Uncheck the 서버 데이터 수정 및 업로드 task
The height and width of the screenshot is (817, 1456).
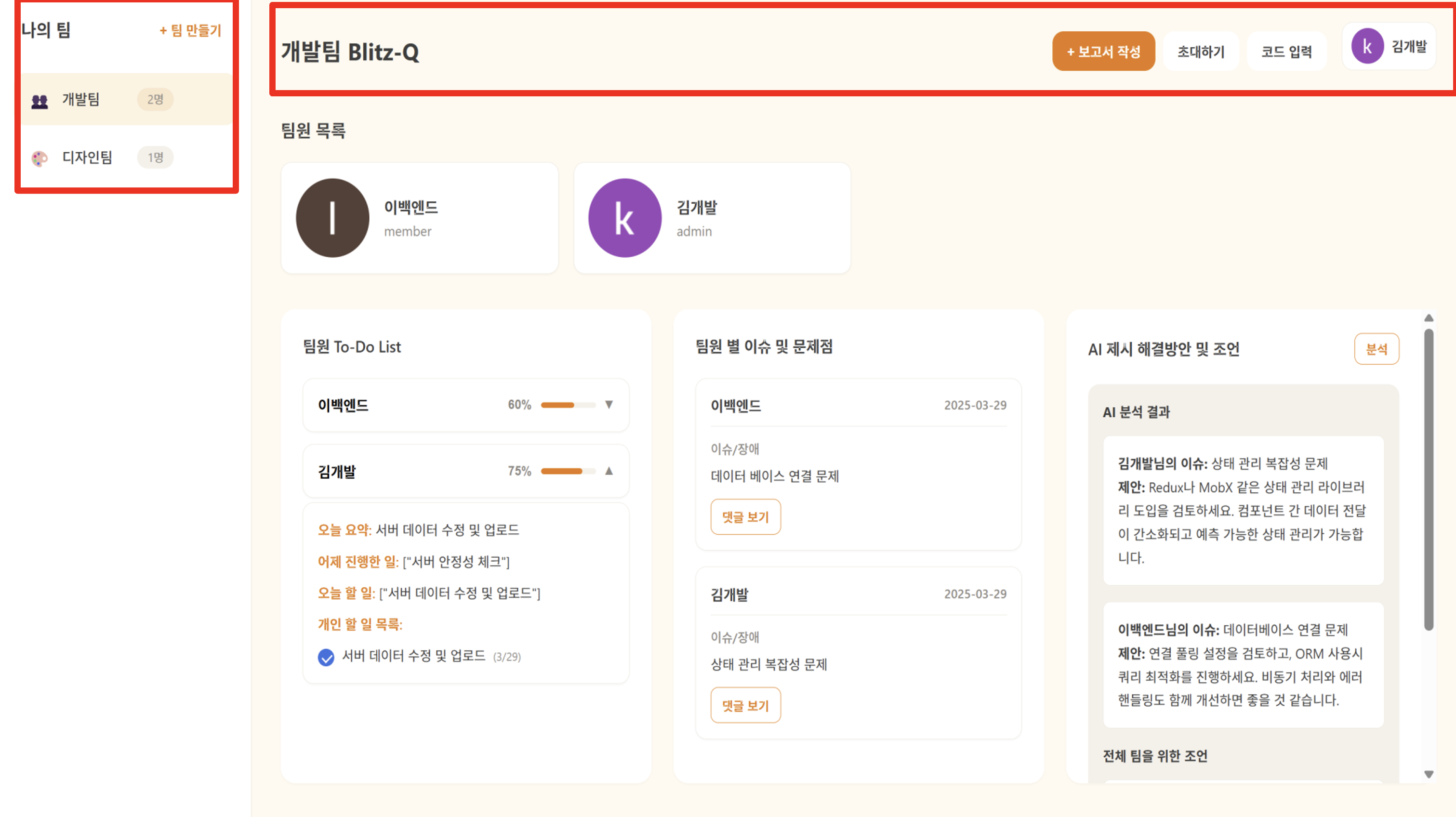pos(326,657)
